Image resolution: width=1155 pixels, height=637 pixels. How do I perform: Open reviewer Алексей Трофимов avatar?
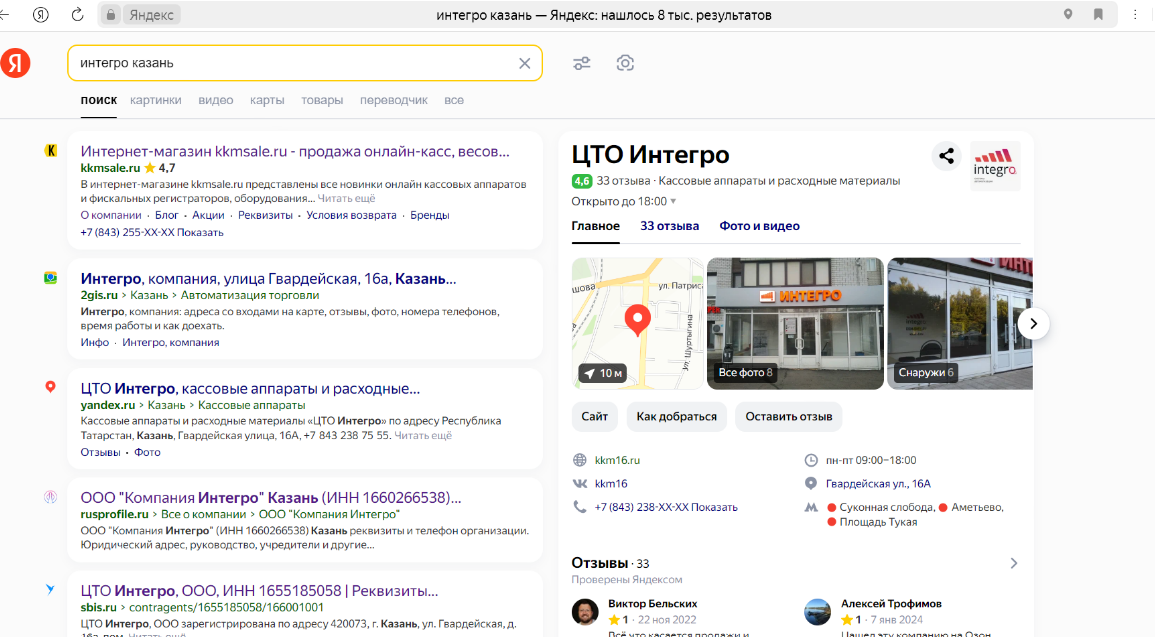(818, 612)
